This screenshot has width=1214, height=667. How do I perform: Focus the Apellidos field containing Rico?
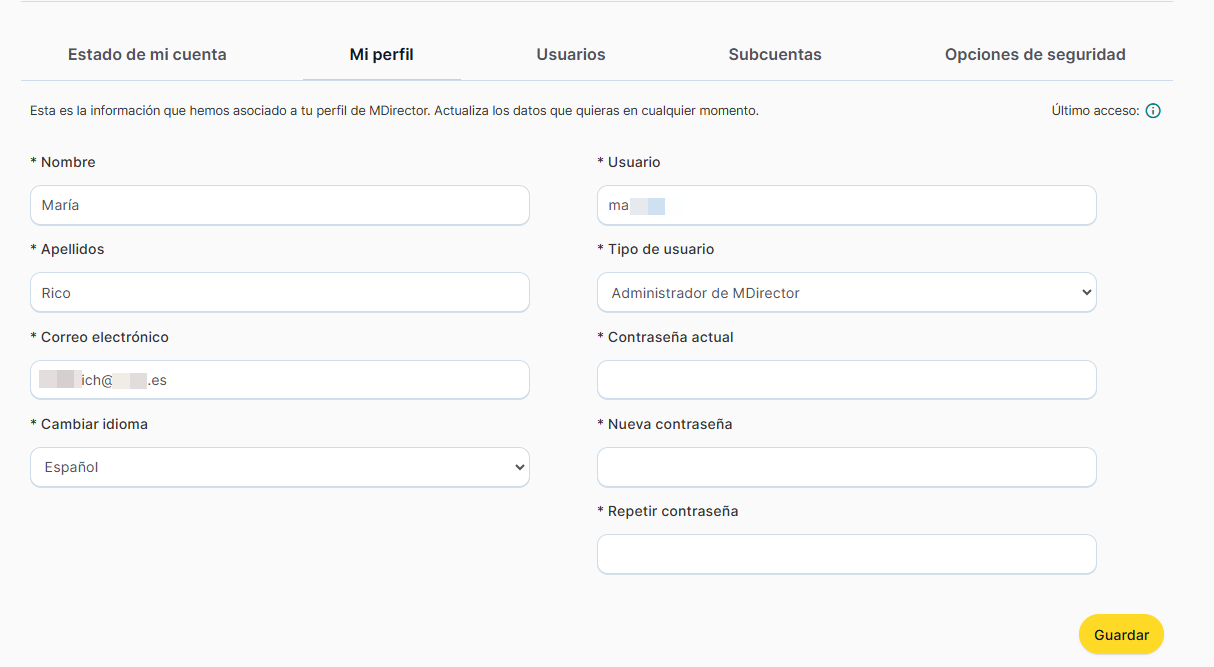tap(279, 293)
